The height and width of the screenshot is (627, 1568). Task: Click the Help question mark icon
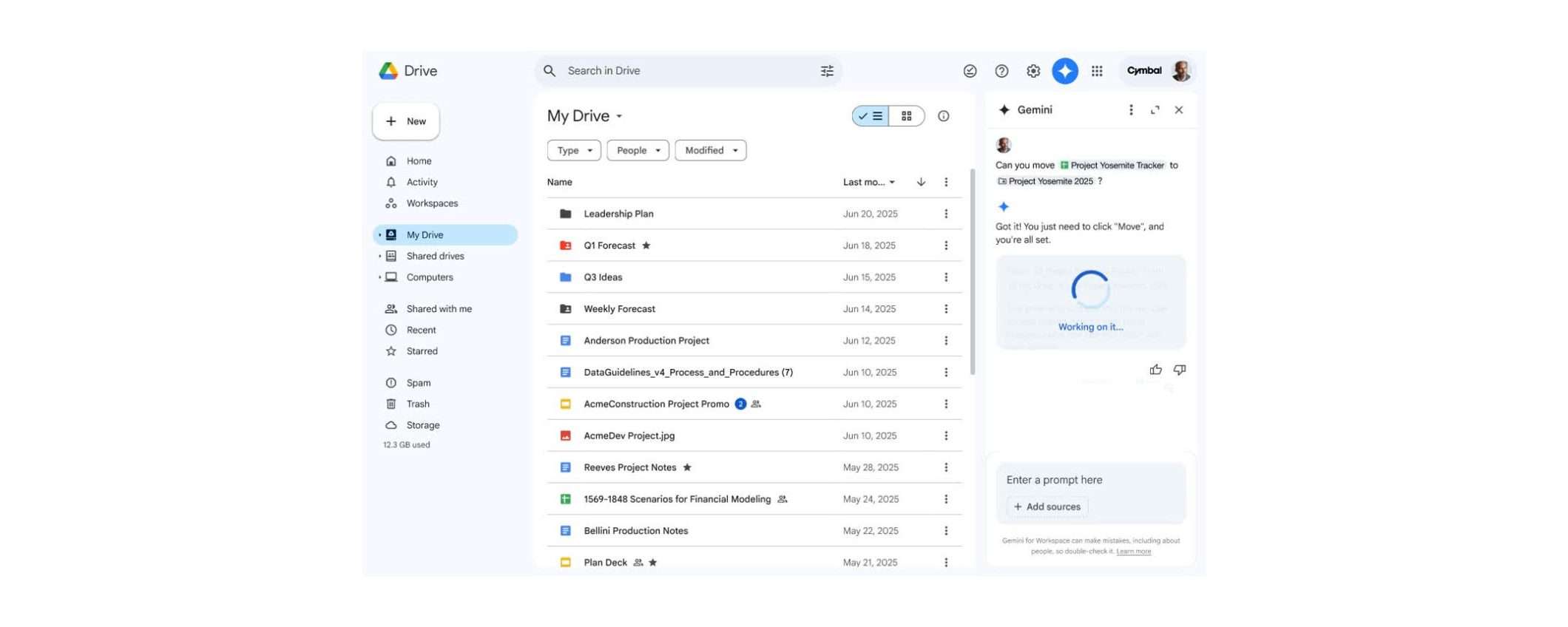[1001, 71]
